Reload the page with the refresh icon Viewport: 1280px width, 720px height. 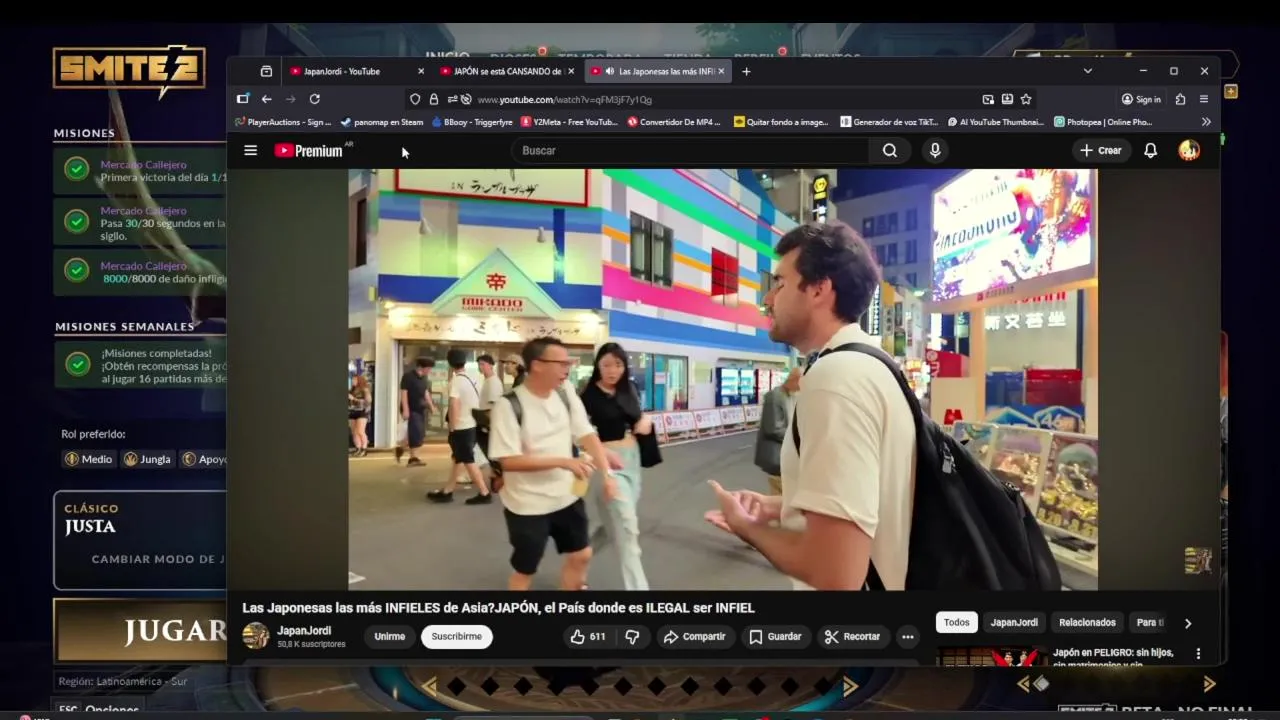[x=314, y=99]
